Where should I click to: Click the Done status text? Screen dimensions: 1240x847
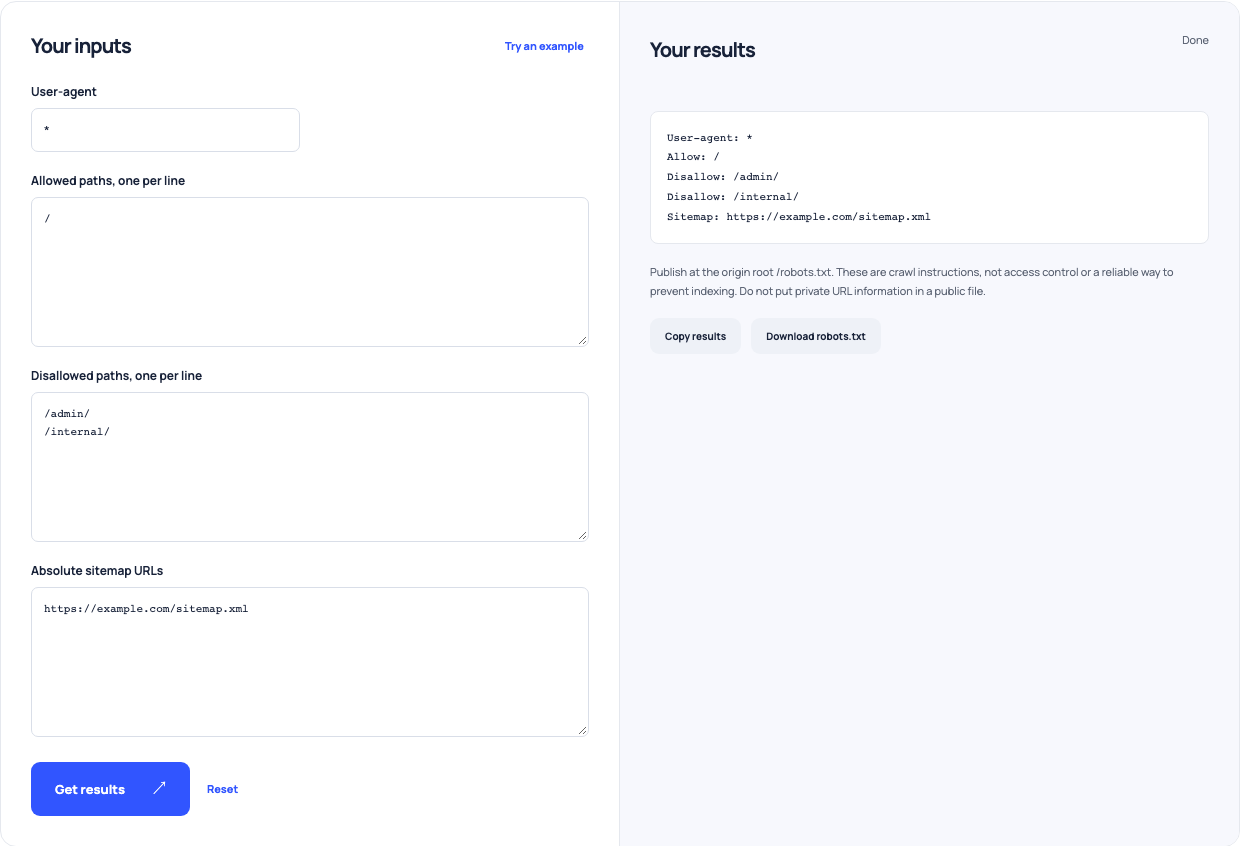[x=1195, y=40]
